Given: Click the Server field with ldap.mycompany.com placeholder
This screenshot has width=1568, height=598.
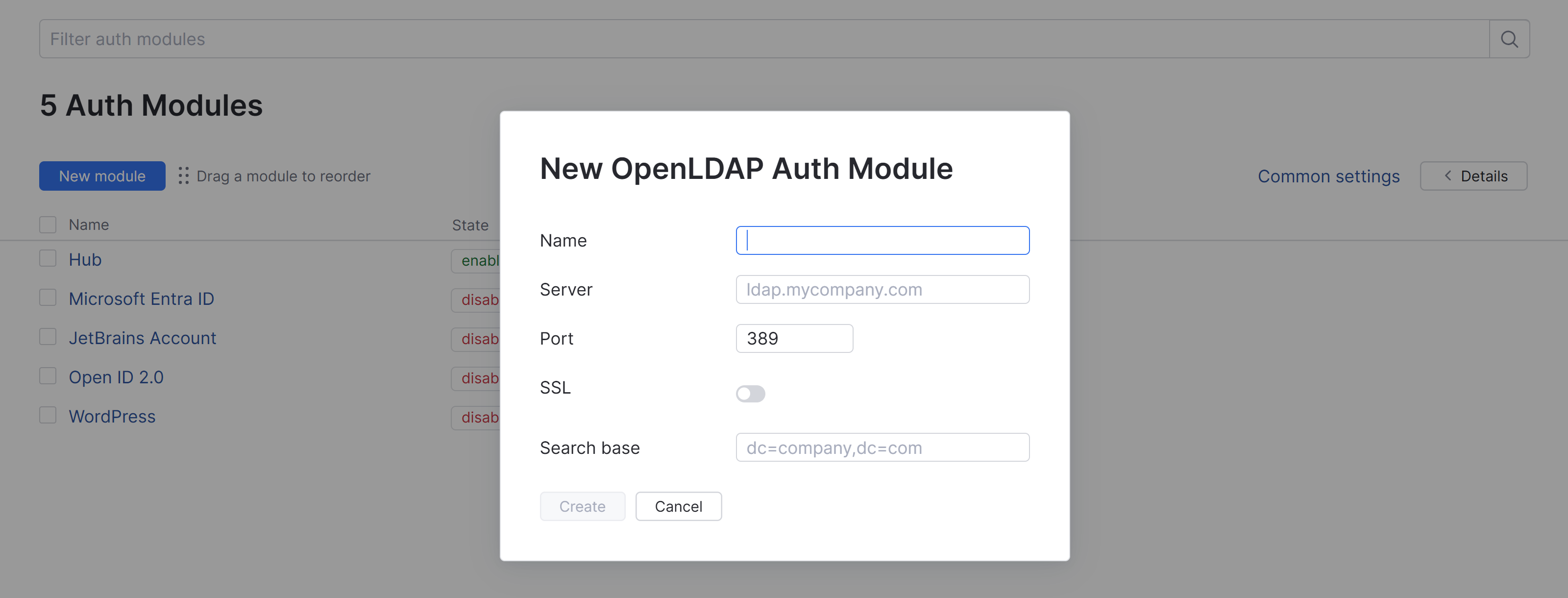Looking at the screenshot, I should pos(882,289).
